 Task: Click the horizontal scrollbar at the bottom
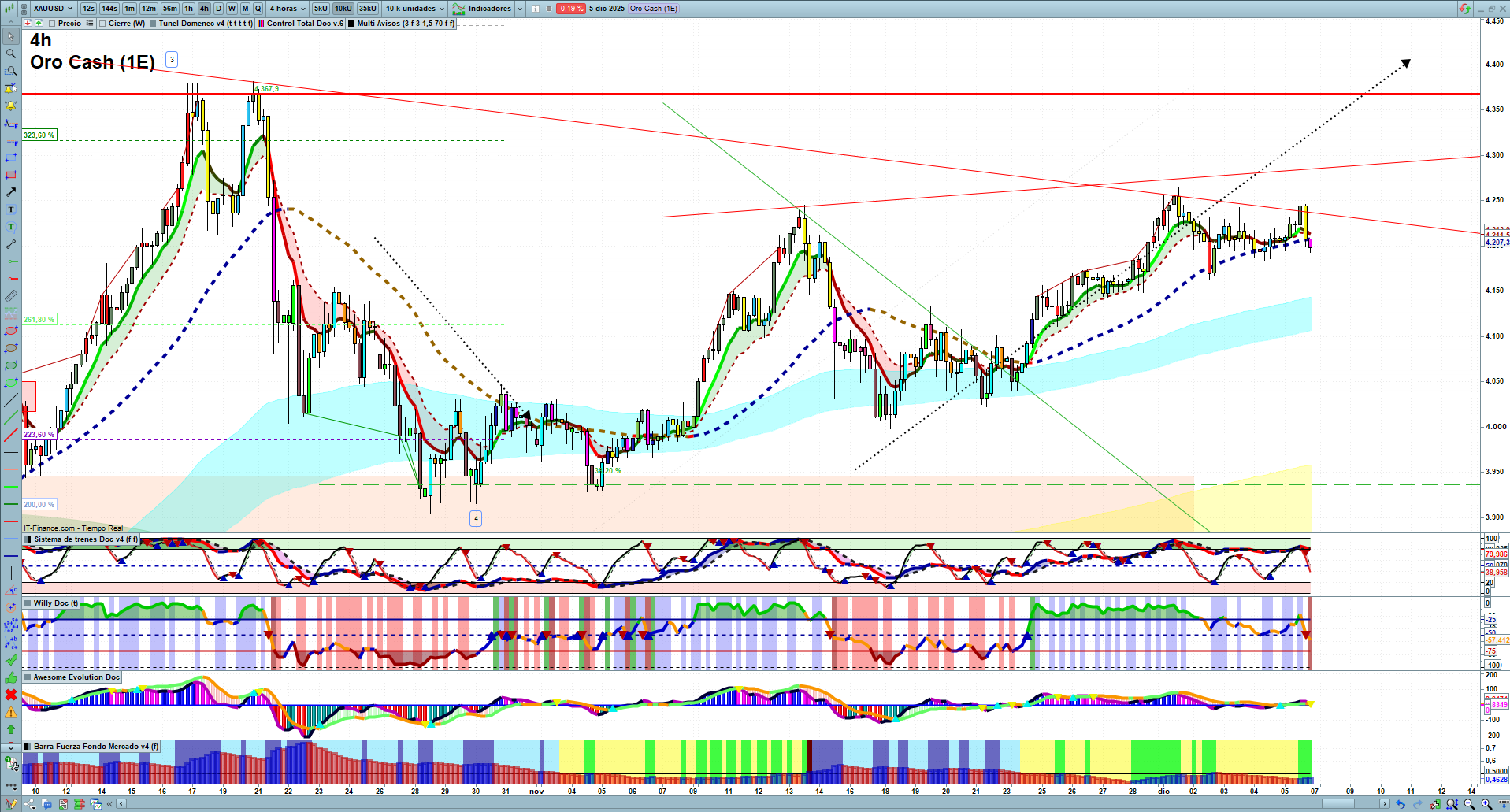[x=752, y=804]
